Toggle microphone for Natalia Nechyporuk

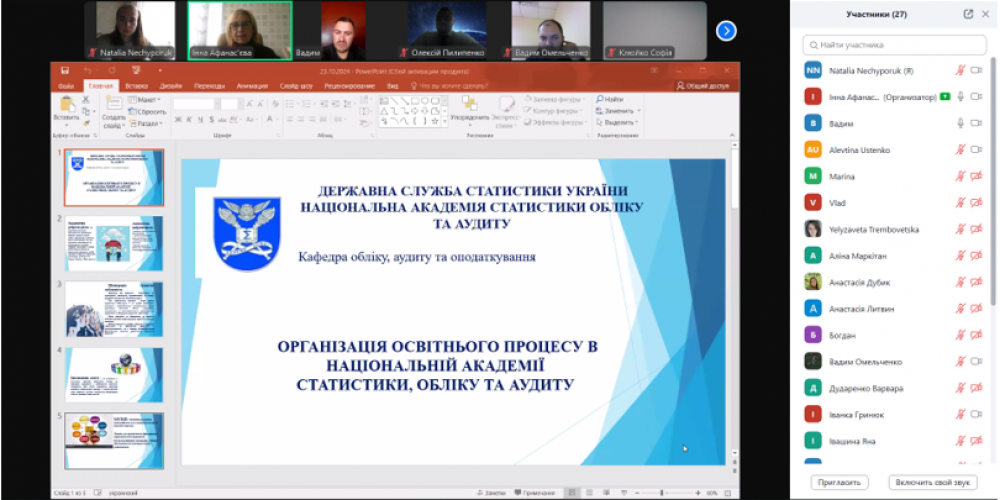pos(960,71)
